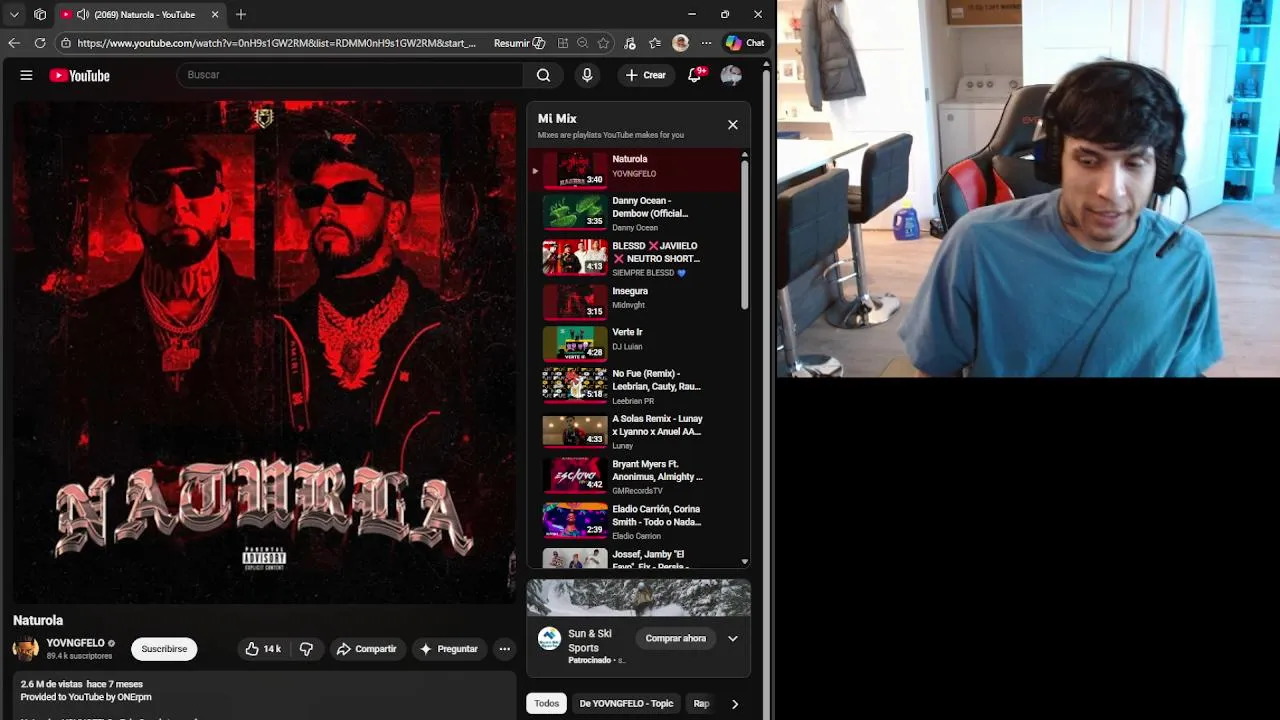Image resolution: width=1280 pixels, height=720 pixels.
Task: Open the YOVNGFELO channel avatar
Action: click(x=25, y=649)
